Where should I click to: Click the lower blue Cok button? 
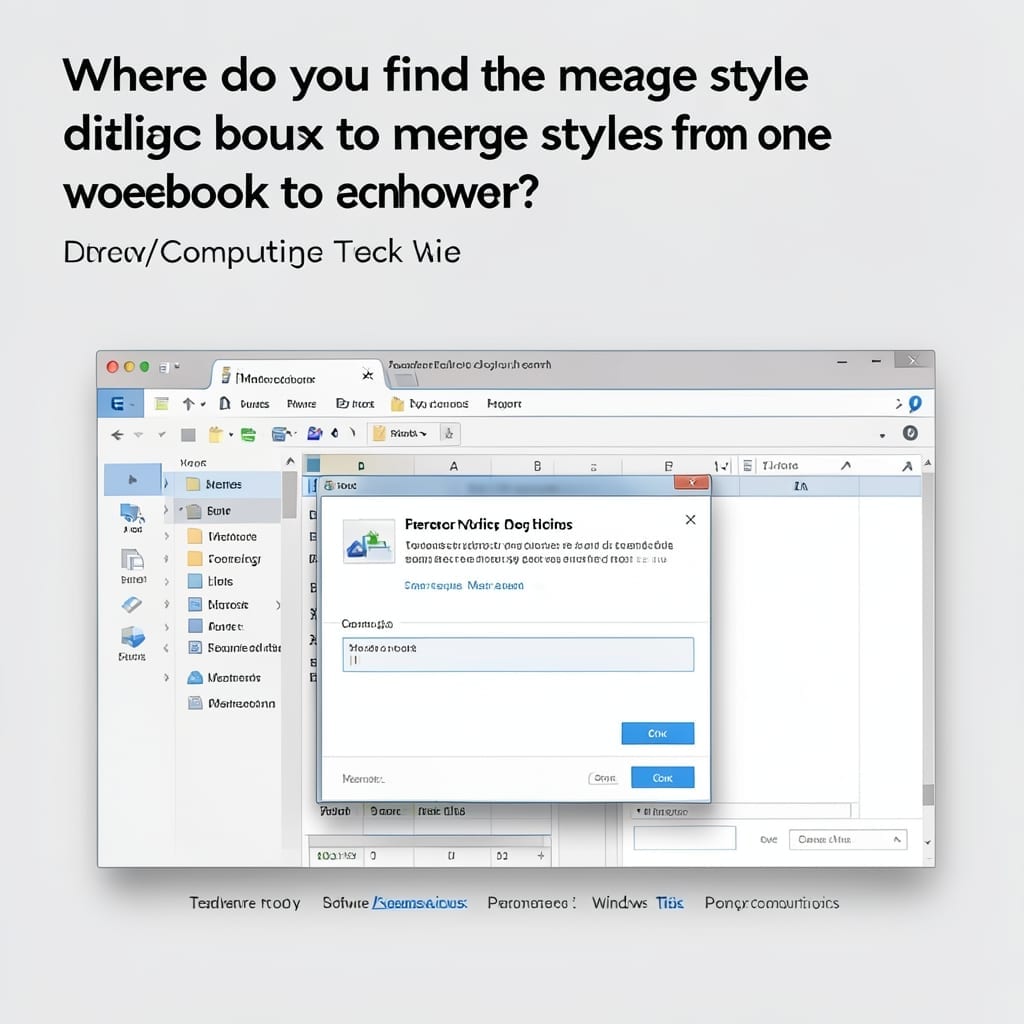(x=662, y=778)
